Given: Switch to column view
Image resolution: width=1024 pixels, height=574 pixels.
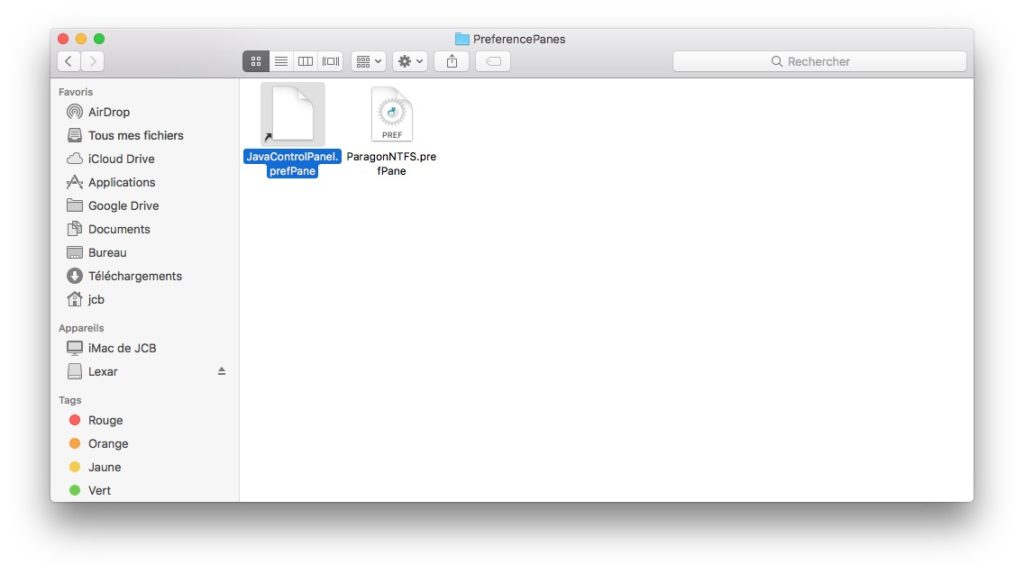Looking at the screenshot, I should (305, 61).
